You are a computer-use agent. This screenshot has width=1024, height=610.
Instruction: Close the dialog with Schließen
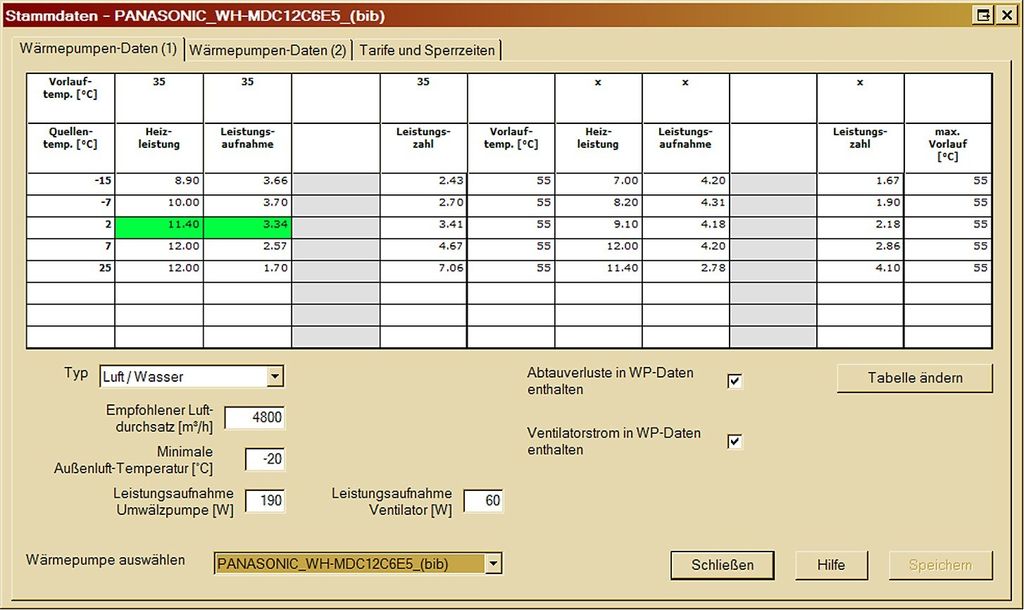click(x=722, y=565)
